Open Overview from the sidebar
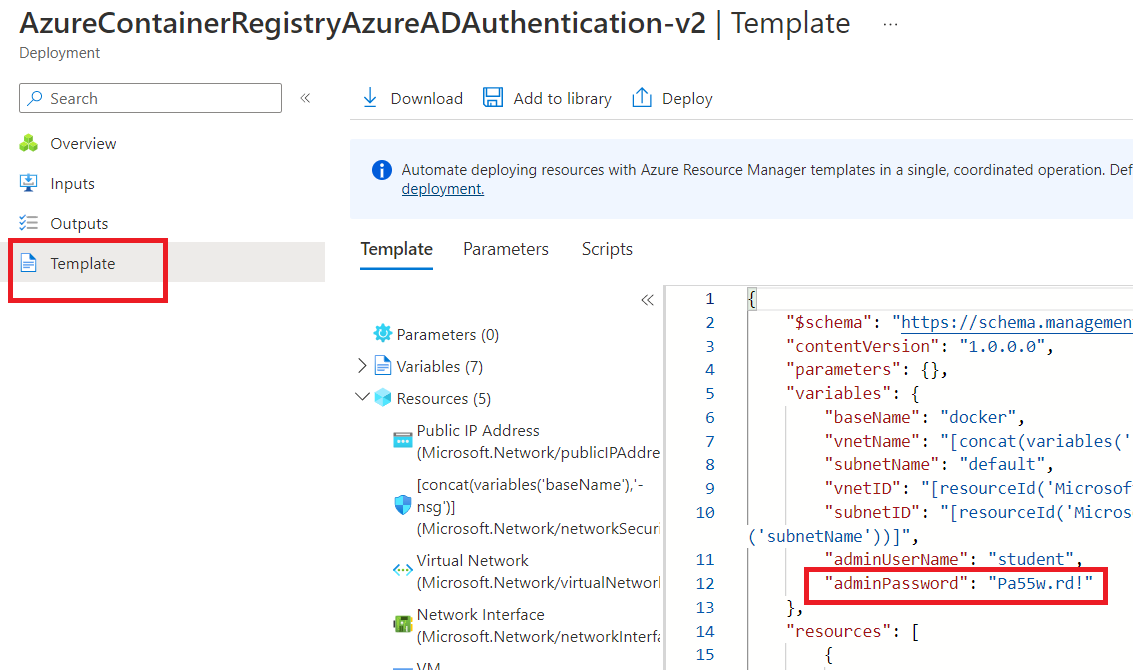The width and height of the screenshot is (1133, 670). point(83,144)
